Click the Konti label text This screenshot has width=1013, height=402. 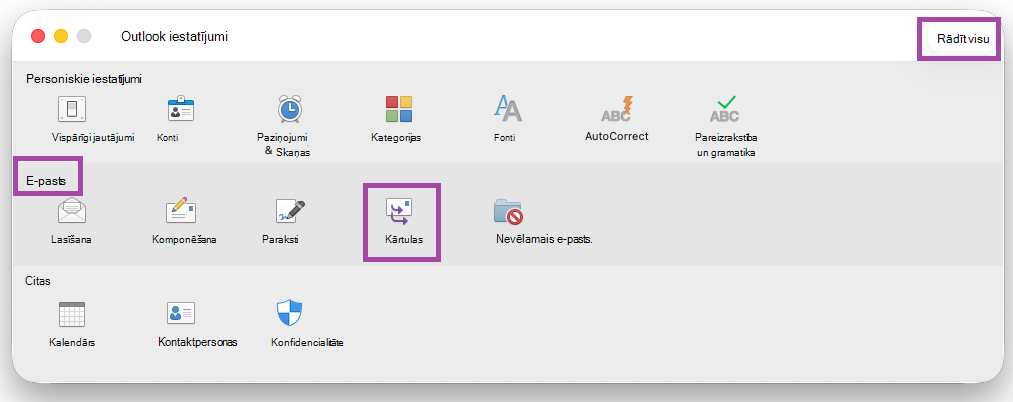click(168, 138)
